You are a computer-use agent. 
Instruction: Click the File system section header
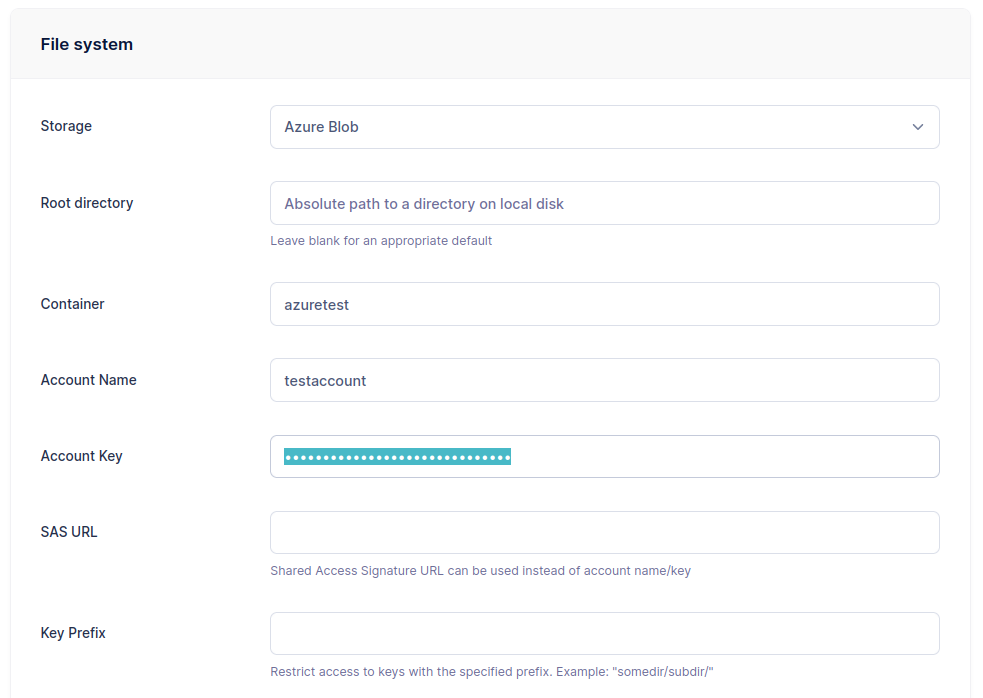click(86, 44)
